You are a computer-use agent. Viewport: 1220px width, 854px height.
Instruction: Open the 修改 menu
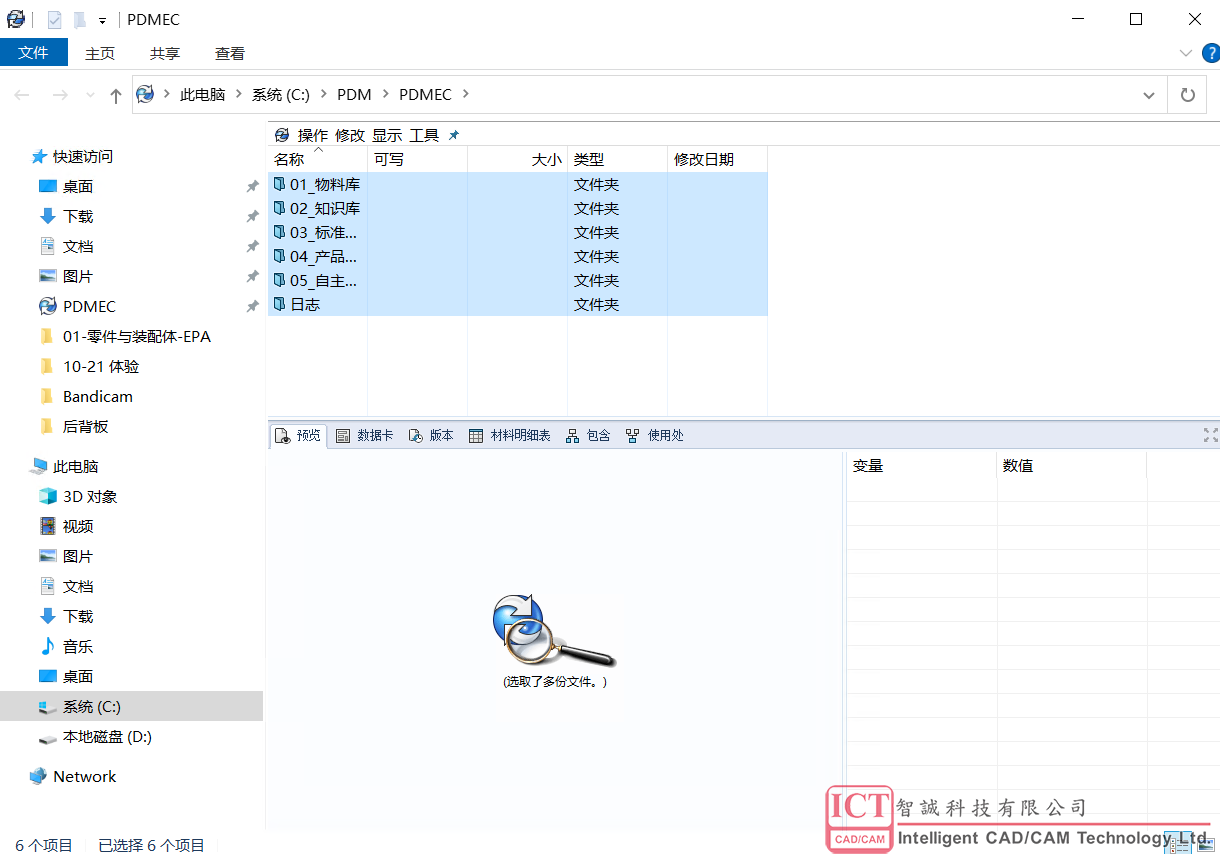point(350,135)
